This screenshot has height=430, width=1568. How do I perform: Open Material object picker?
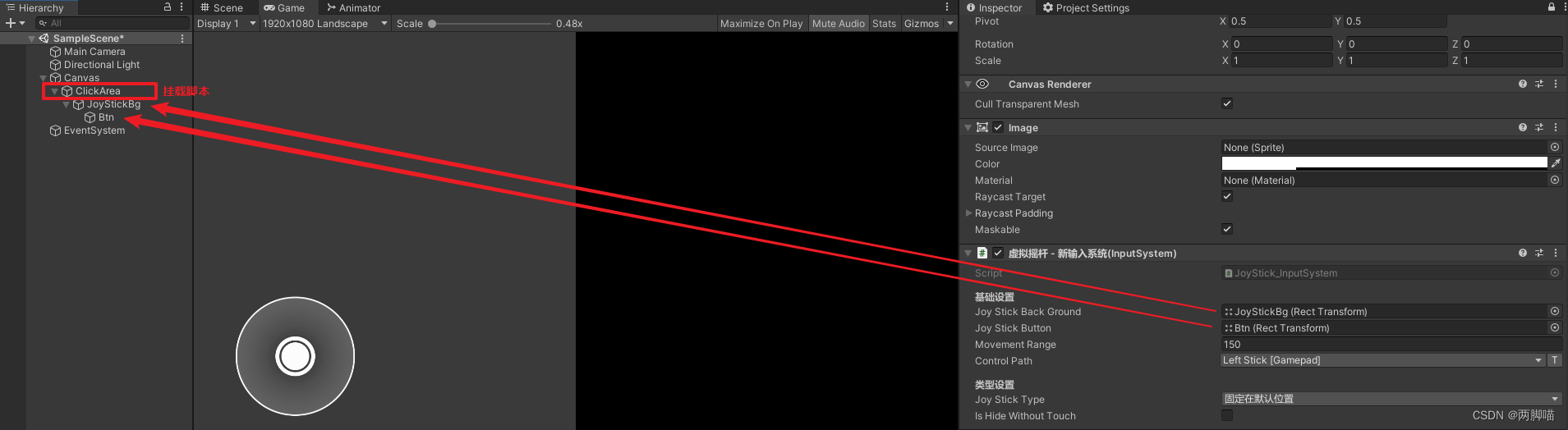1555,180
